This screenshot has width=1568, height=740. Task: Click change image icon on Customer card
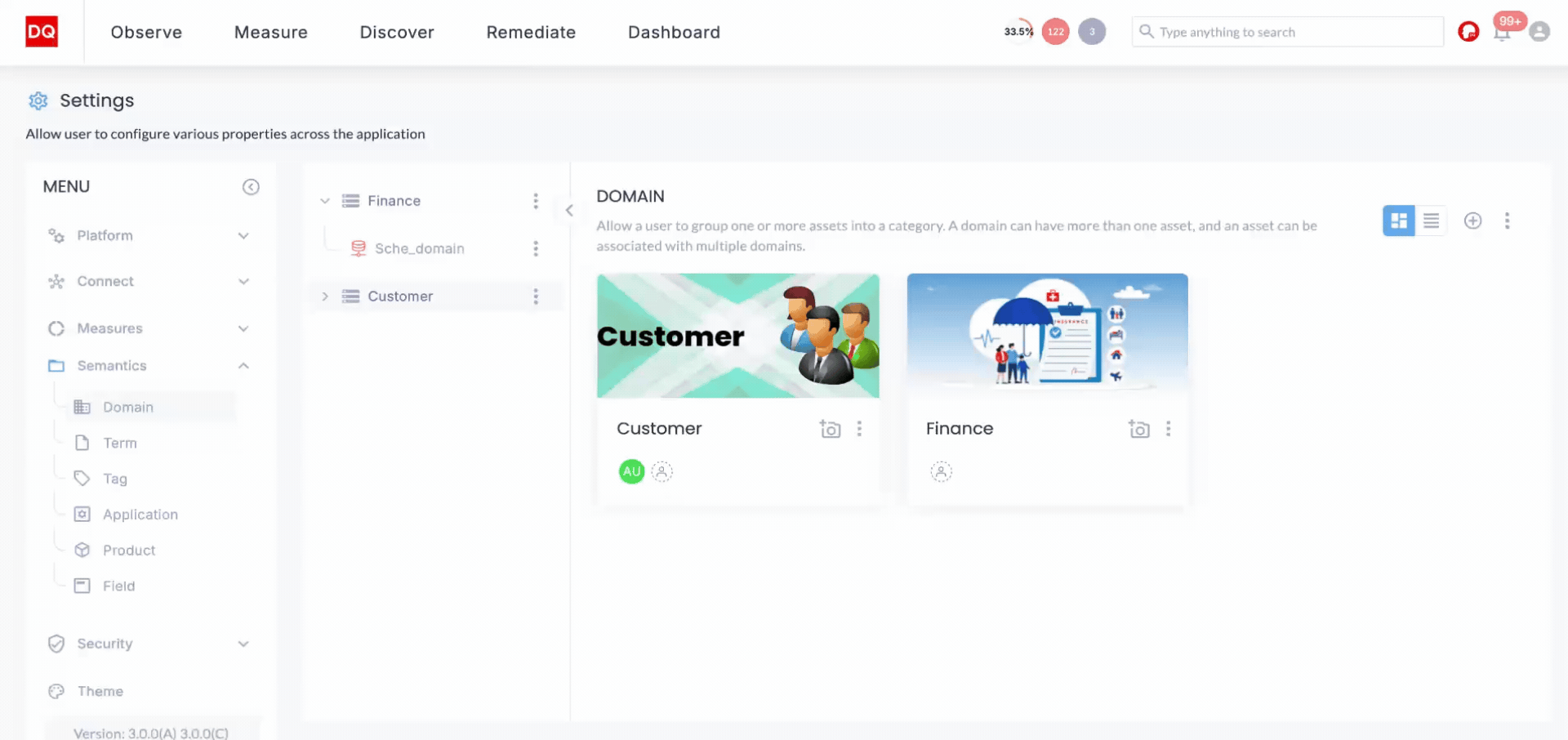pyautogui.click(x=830, y=429)
